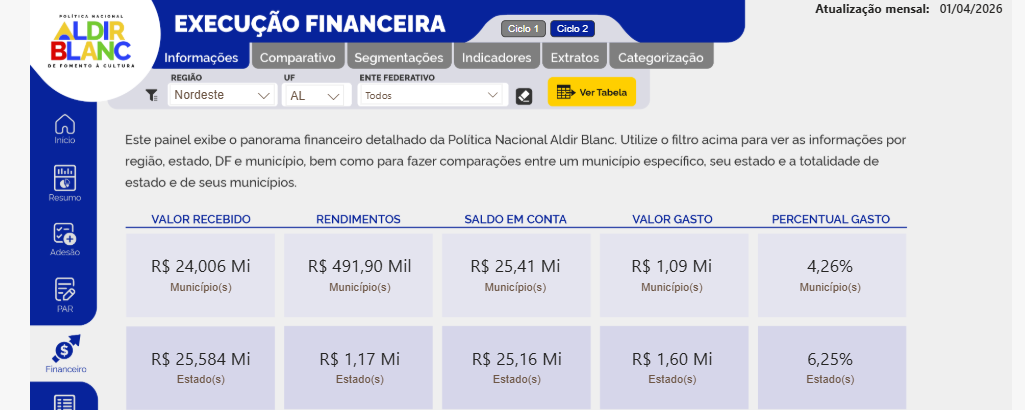Click the list icon below Financeiro

tap(65, 400)
